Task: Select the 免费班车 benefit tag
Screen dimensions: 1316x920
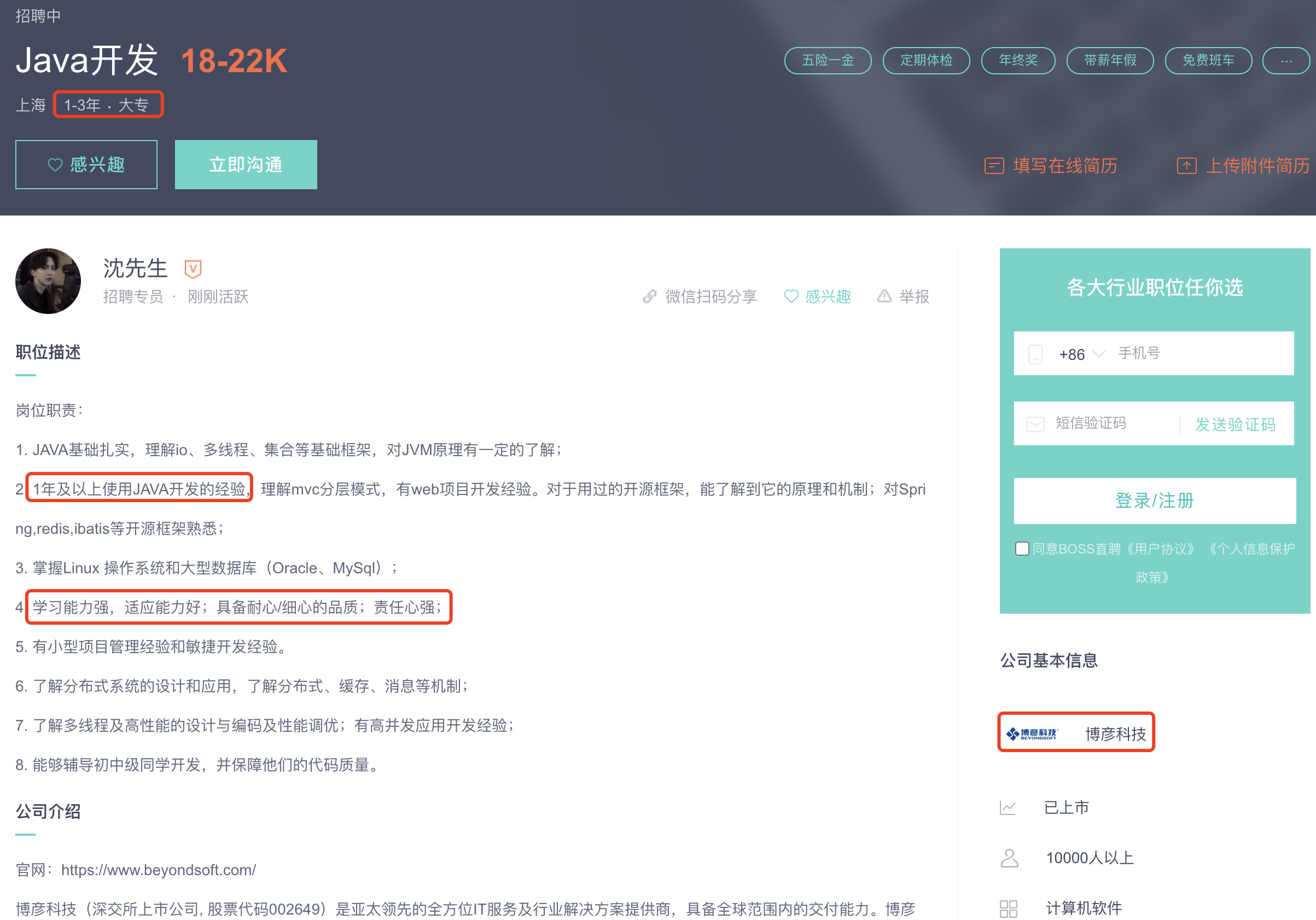Action: pos(1208,61)
